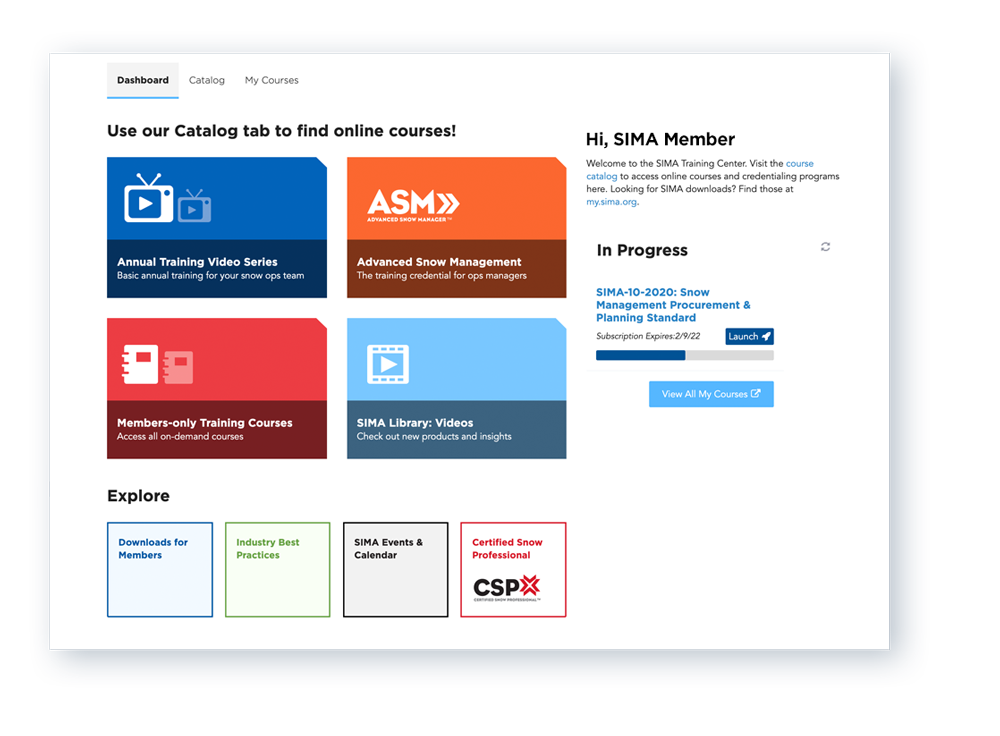Viewport: 1000px width, 736px height.
Task: Launch the SIMA-10-2020 course
Action: (x=749, y=336)
